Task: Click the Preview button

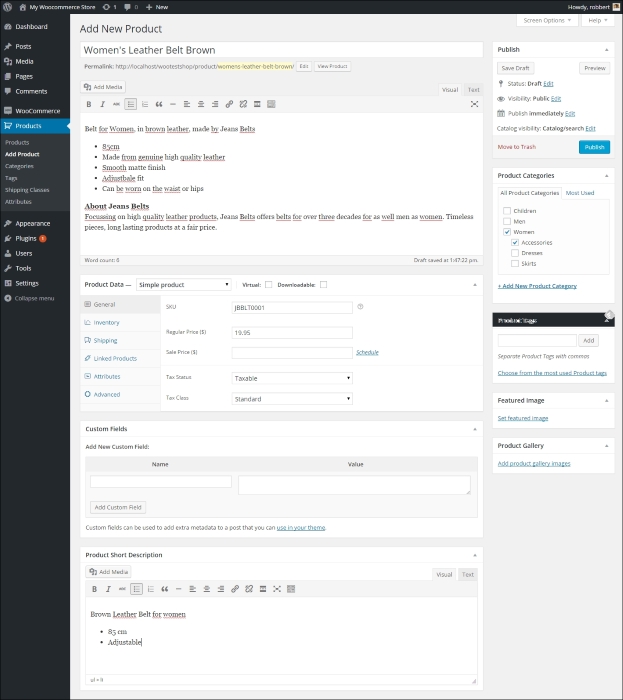Action: 594,68
